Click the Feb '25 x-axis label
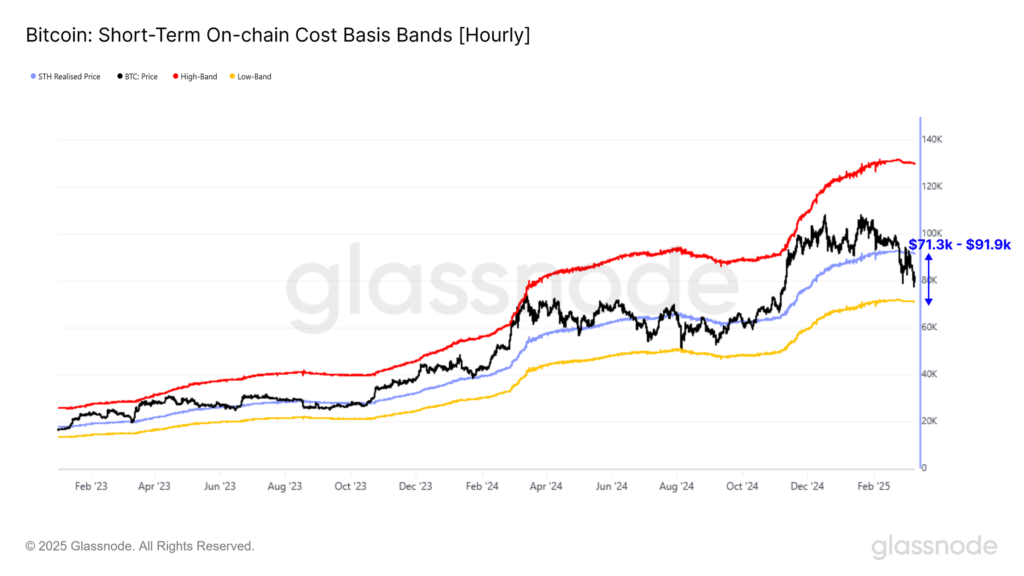 874,487
